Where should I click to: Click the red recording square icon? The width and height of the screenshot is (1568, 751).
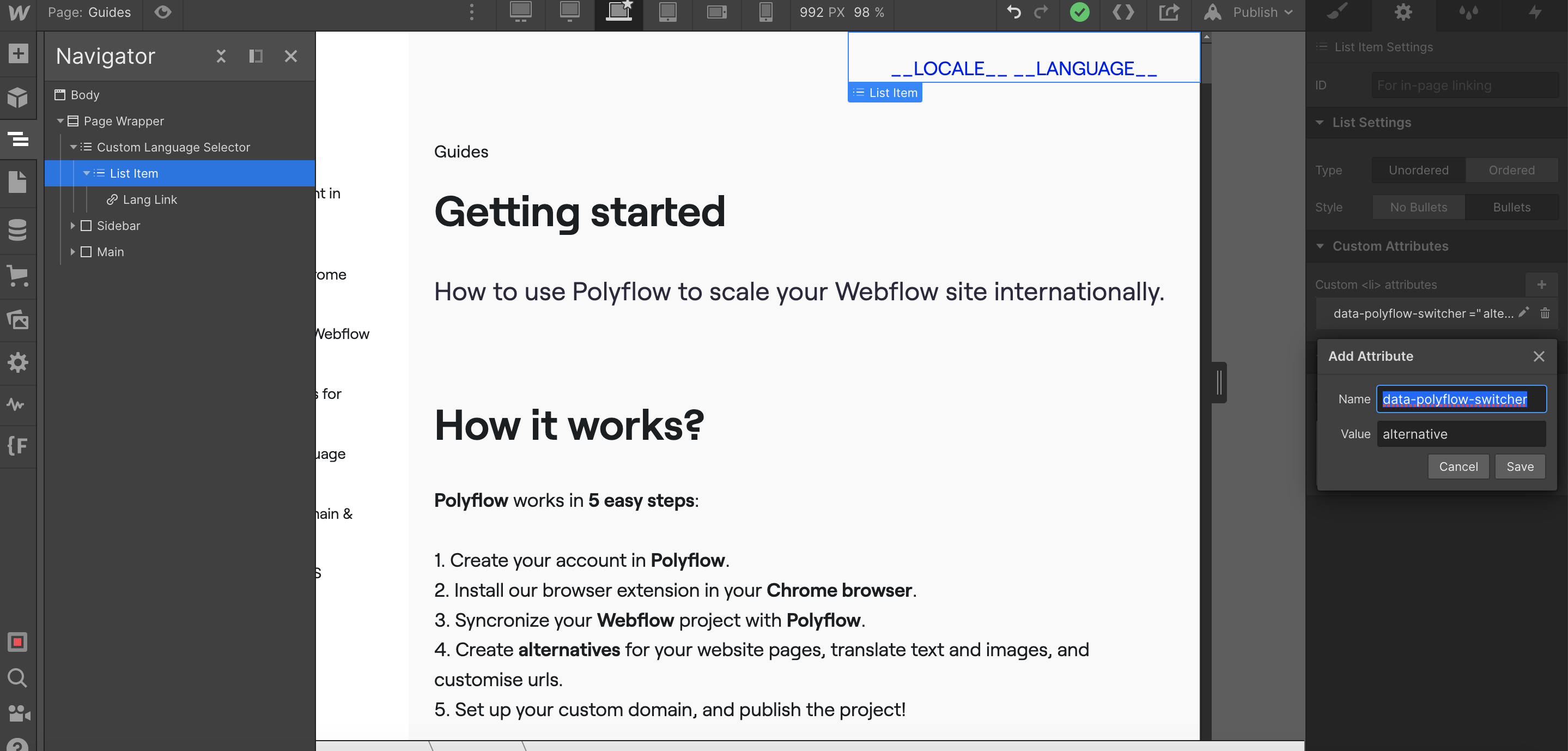pyautogui.click(x=17, y=642)
